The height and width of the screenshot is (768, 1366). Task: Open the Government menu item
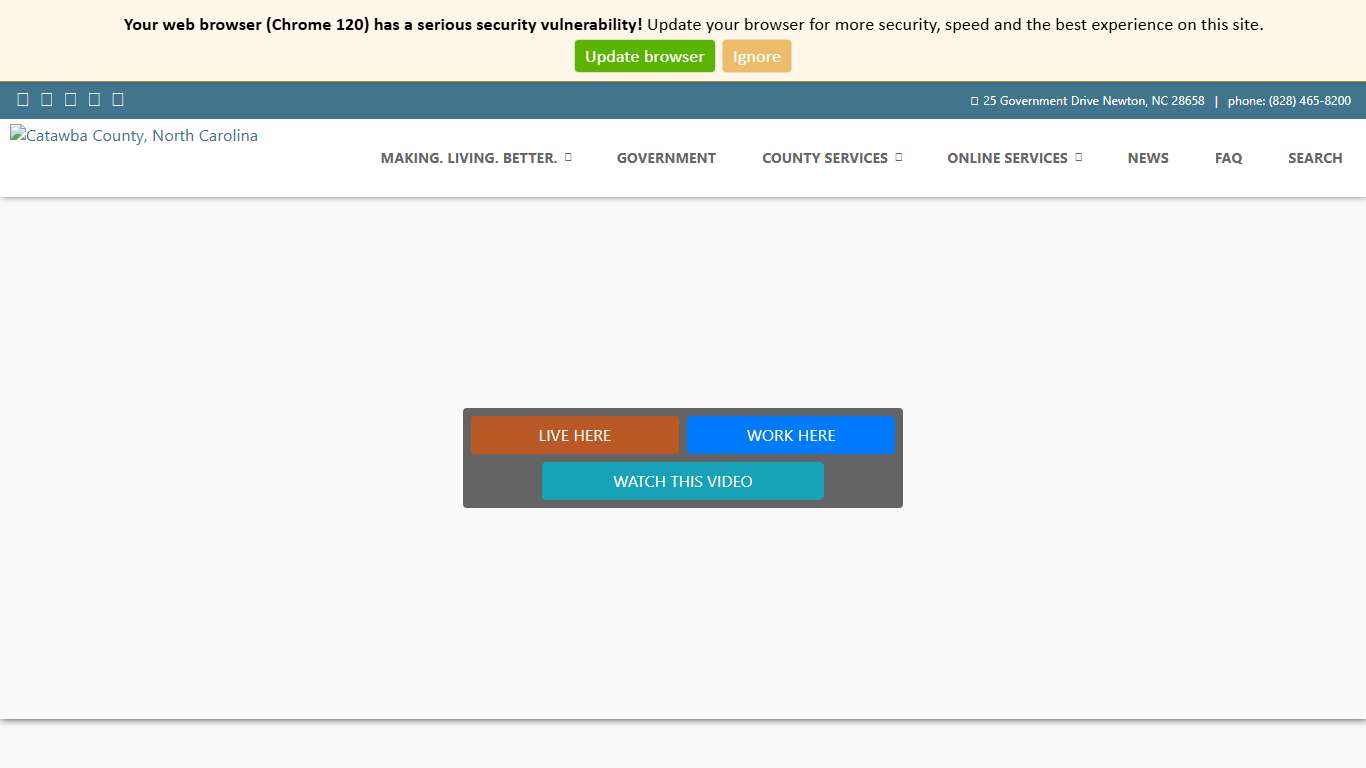pos(666,158)
